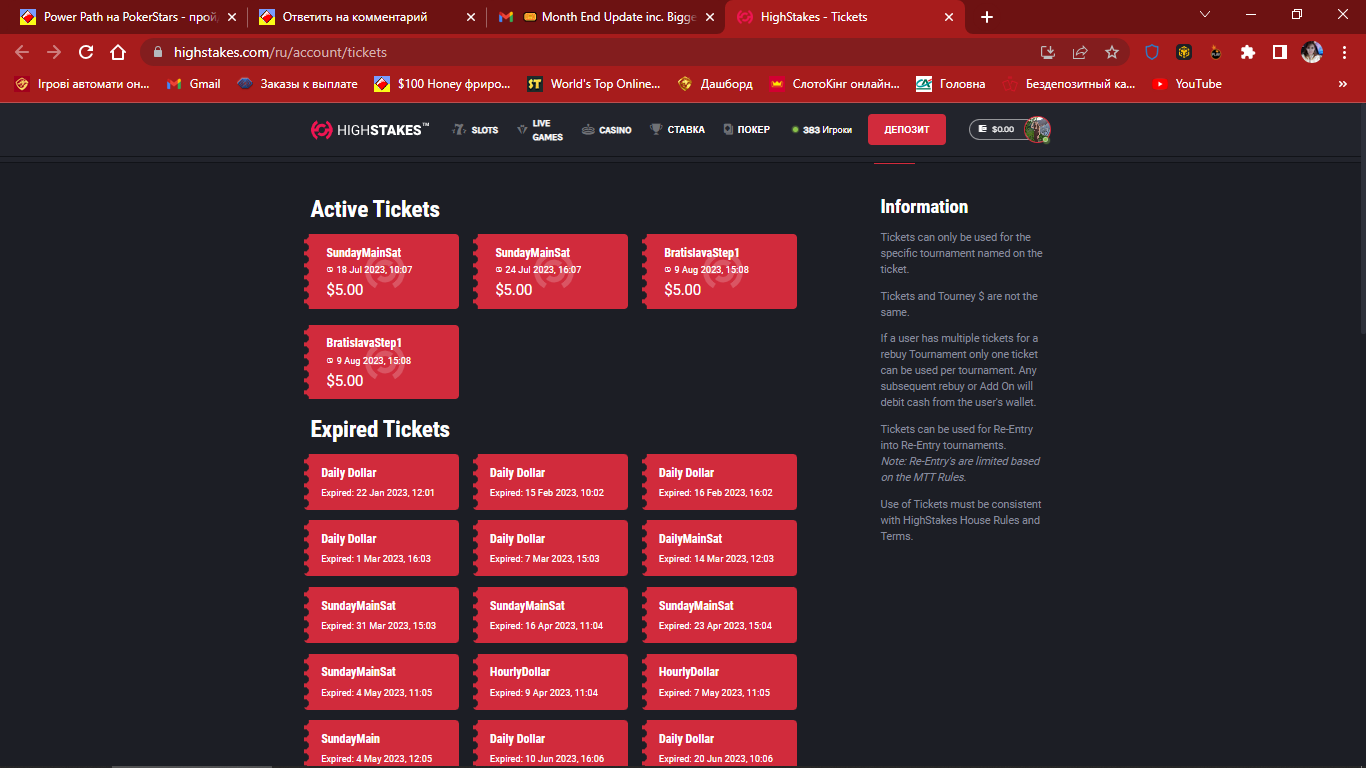
Task: Open Ігрові автомати bookmark
Action: click(82, 84)
